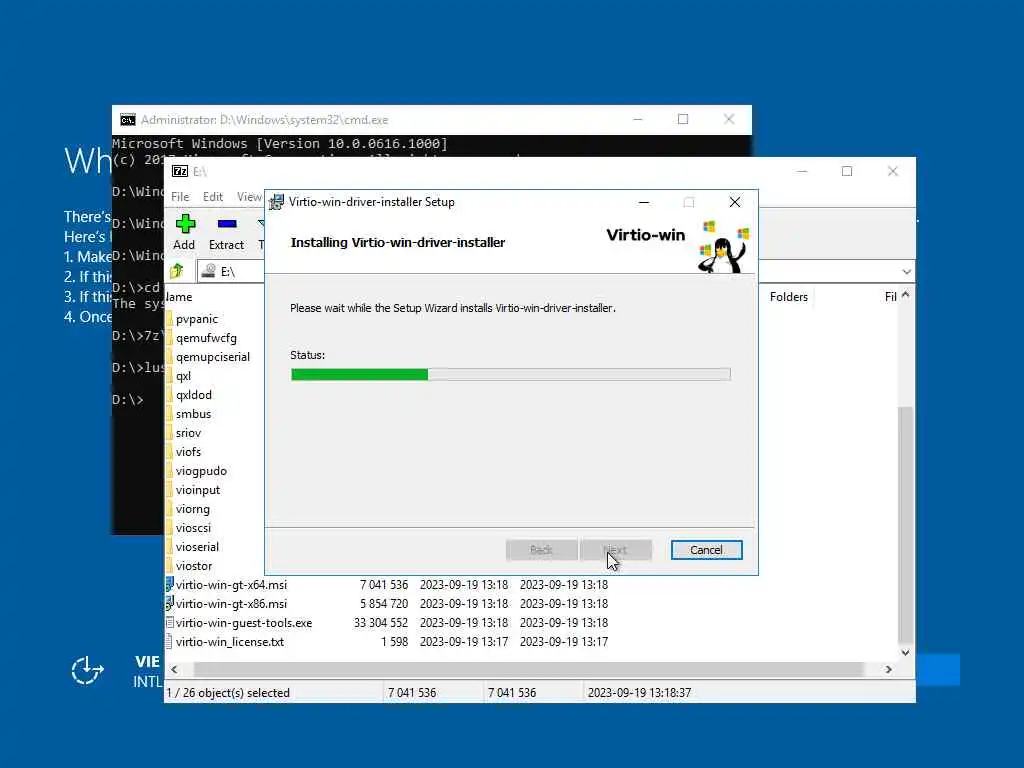Select virtio-win-guest-tools.exe file name

click(x=244, y=622)
